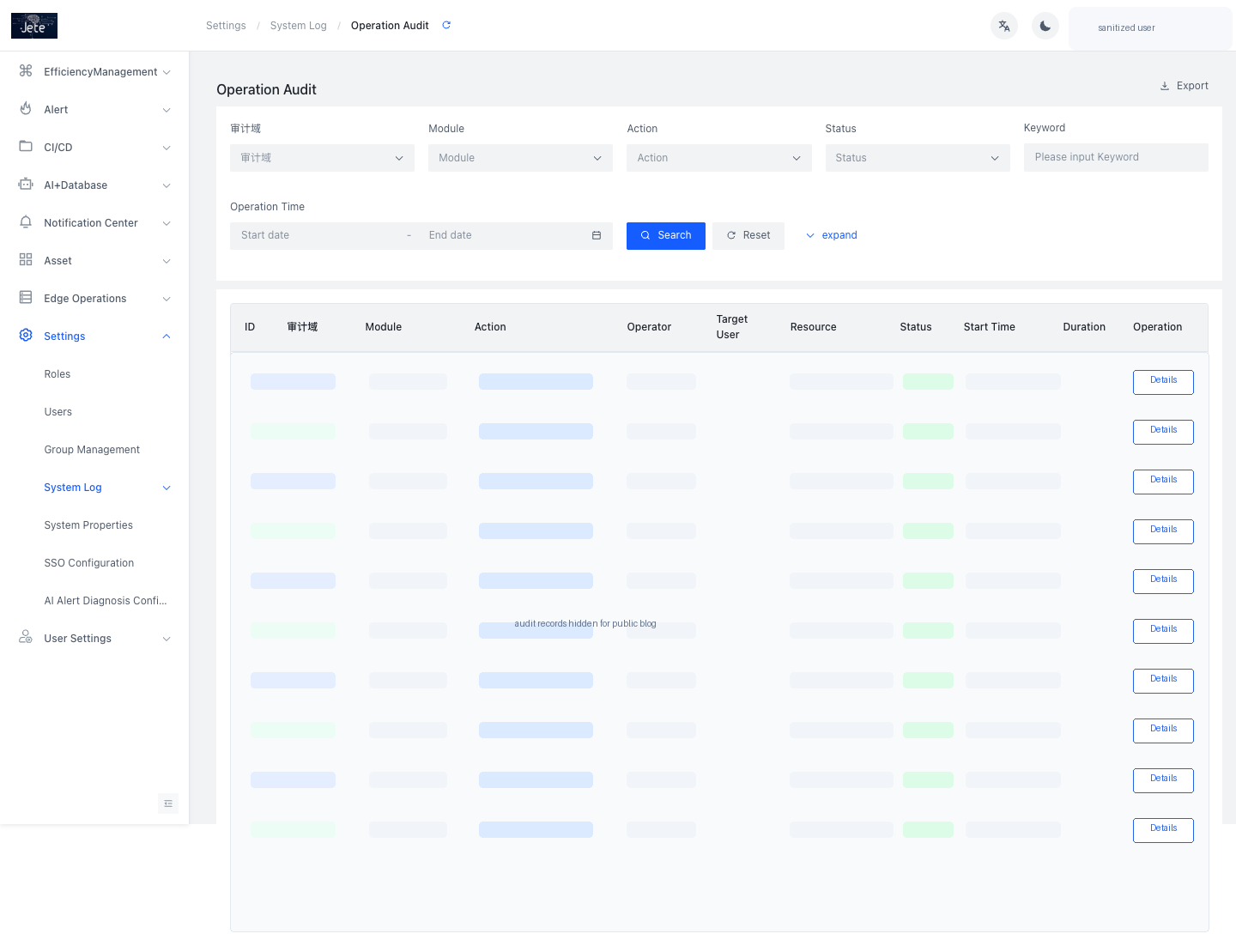Open the sanitized user account menu
The height and width of the screenshot is (952, 1236).
coord(1150,27)
